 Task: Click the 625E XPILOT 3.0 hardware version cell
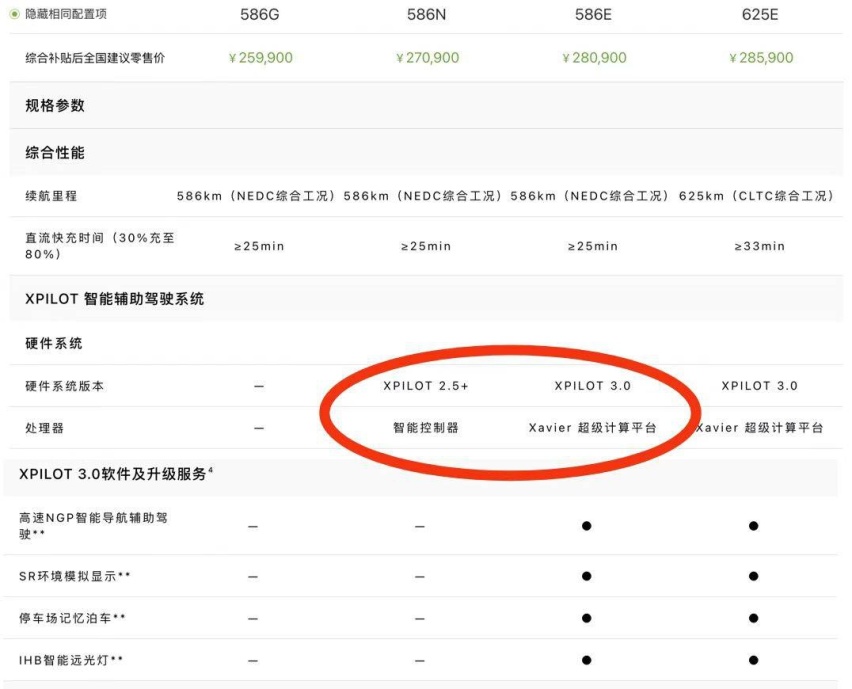tap(760, 386)
